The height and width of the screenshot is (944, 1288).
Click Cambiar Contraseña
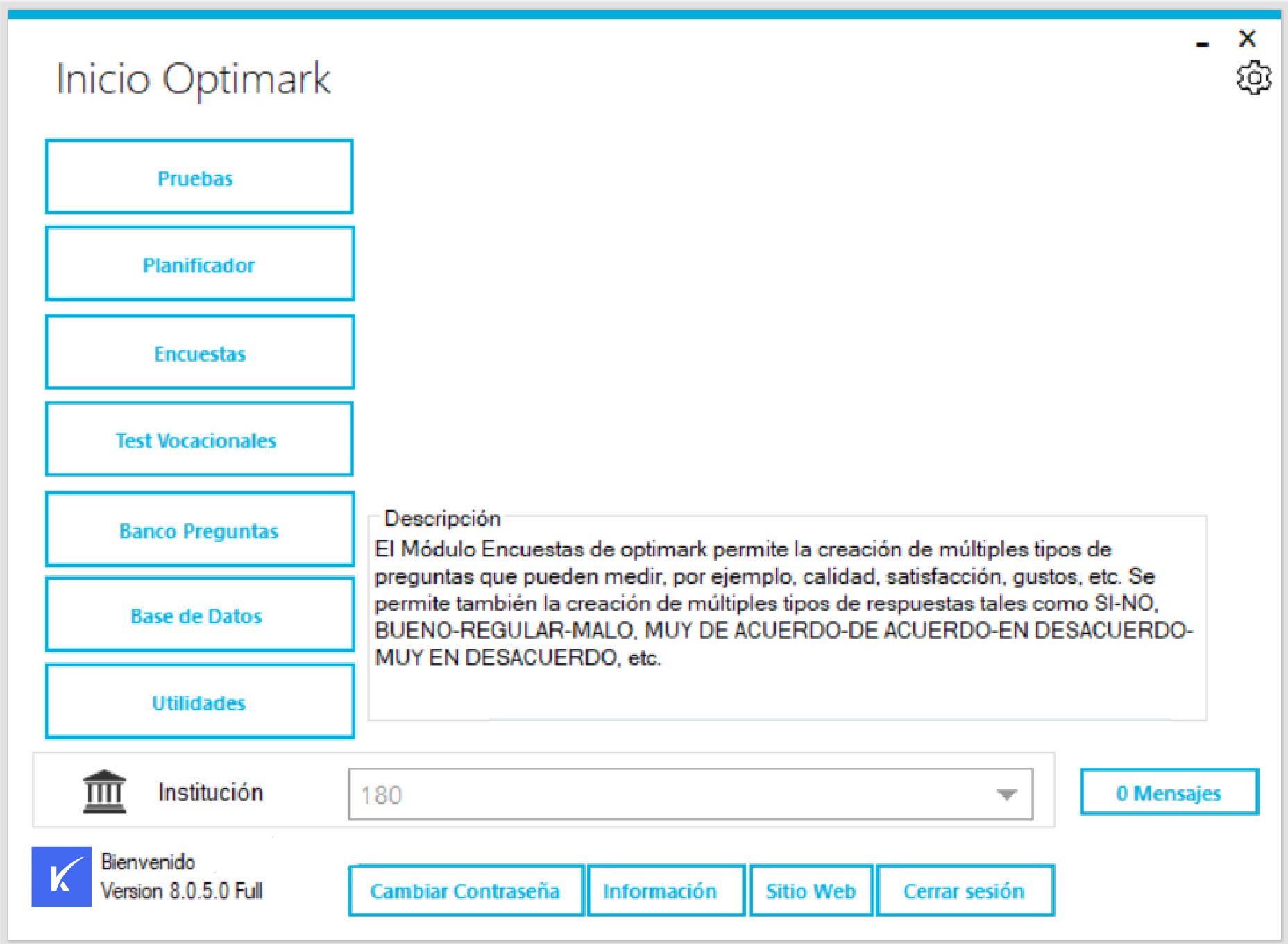(x=466, y=891)
